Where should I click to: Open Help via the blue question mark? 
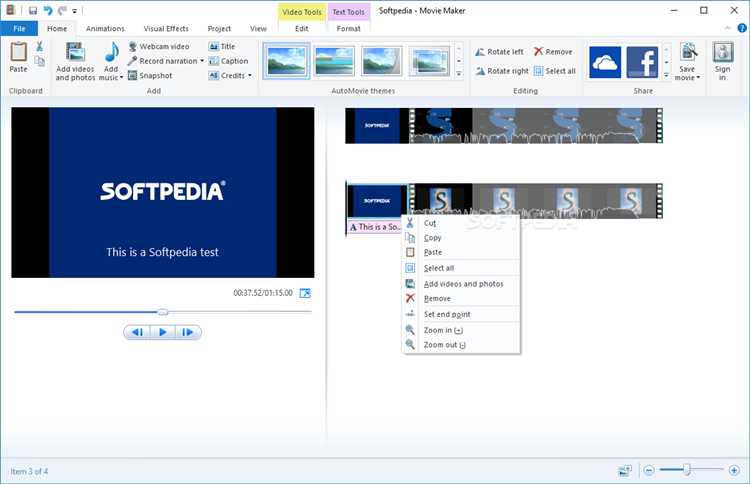[742, 28]
